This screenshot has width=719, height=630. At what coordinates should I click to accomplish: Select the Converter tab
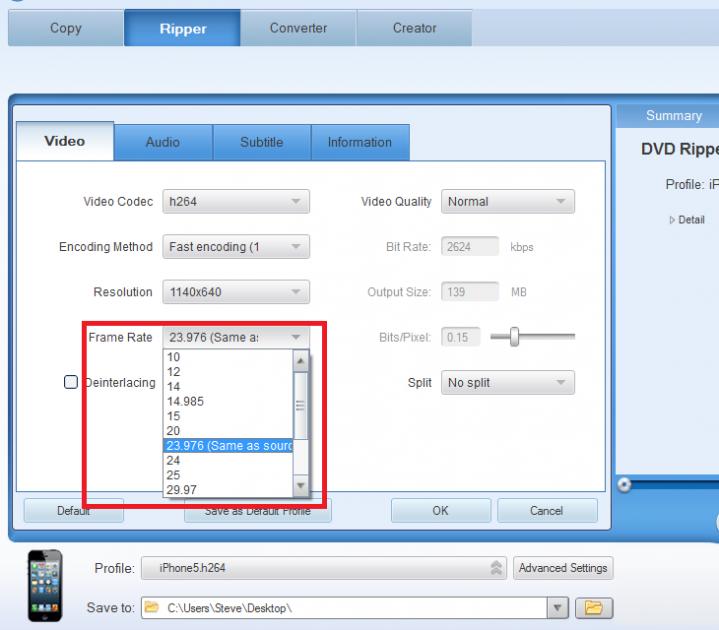click(x=298, y=28)
